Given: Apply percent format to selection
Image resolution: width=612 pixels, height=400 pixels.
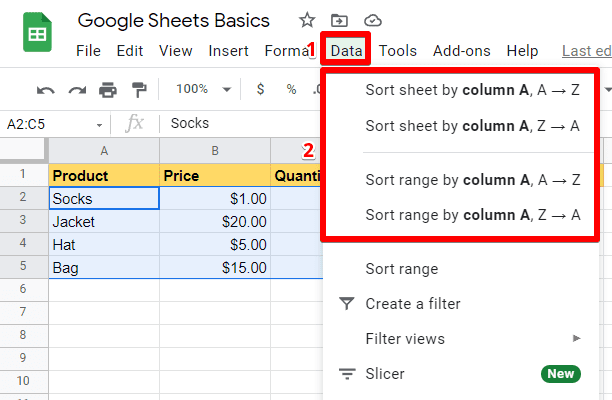Looking at the screenshot, I should [291, 90].
